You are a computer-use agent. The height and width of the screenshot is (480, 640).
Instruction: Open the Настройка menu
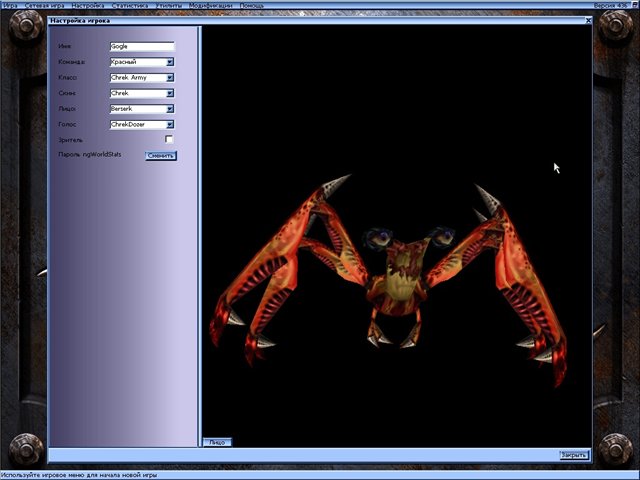click(x=87, y=5)
